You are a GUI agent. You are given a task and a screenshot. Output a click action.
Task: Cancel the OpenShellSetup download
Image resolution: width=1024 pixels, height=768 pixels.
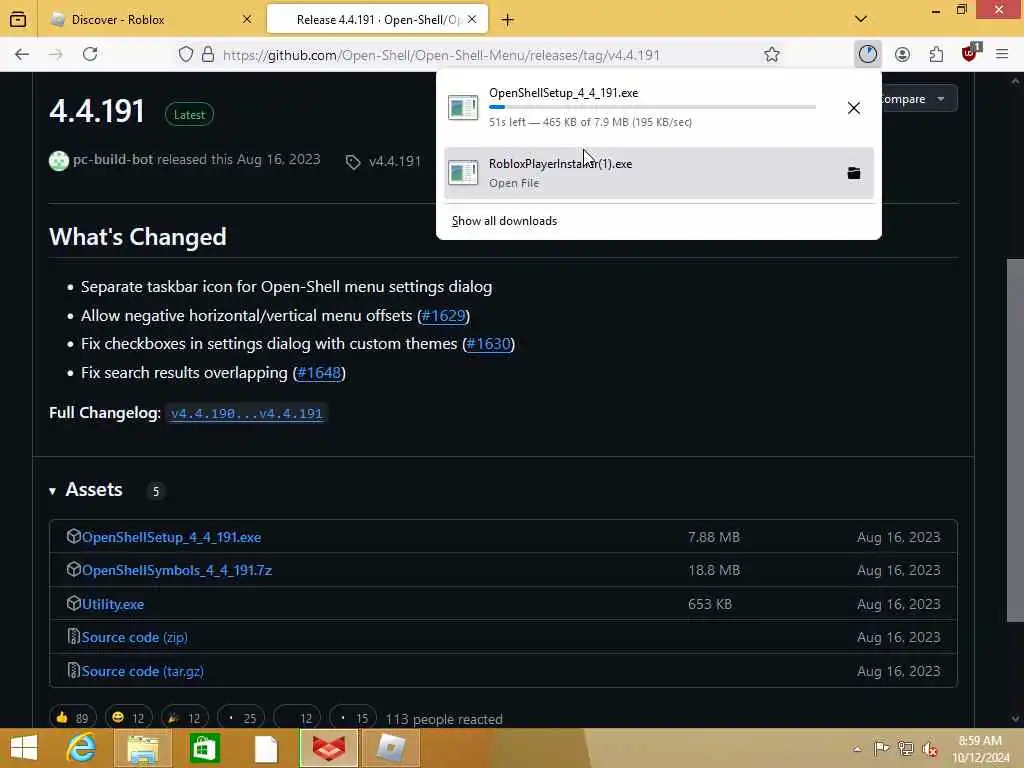tap(854, 108)
